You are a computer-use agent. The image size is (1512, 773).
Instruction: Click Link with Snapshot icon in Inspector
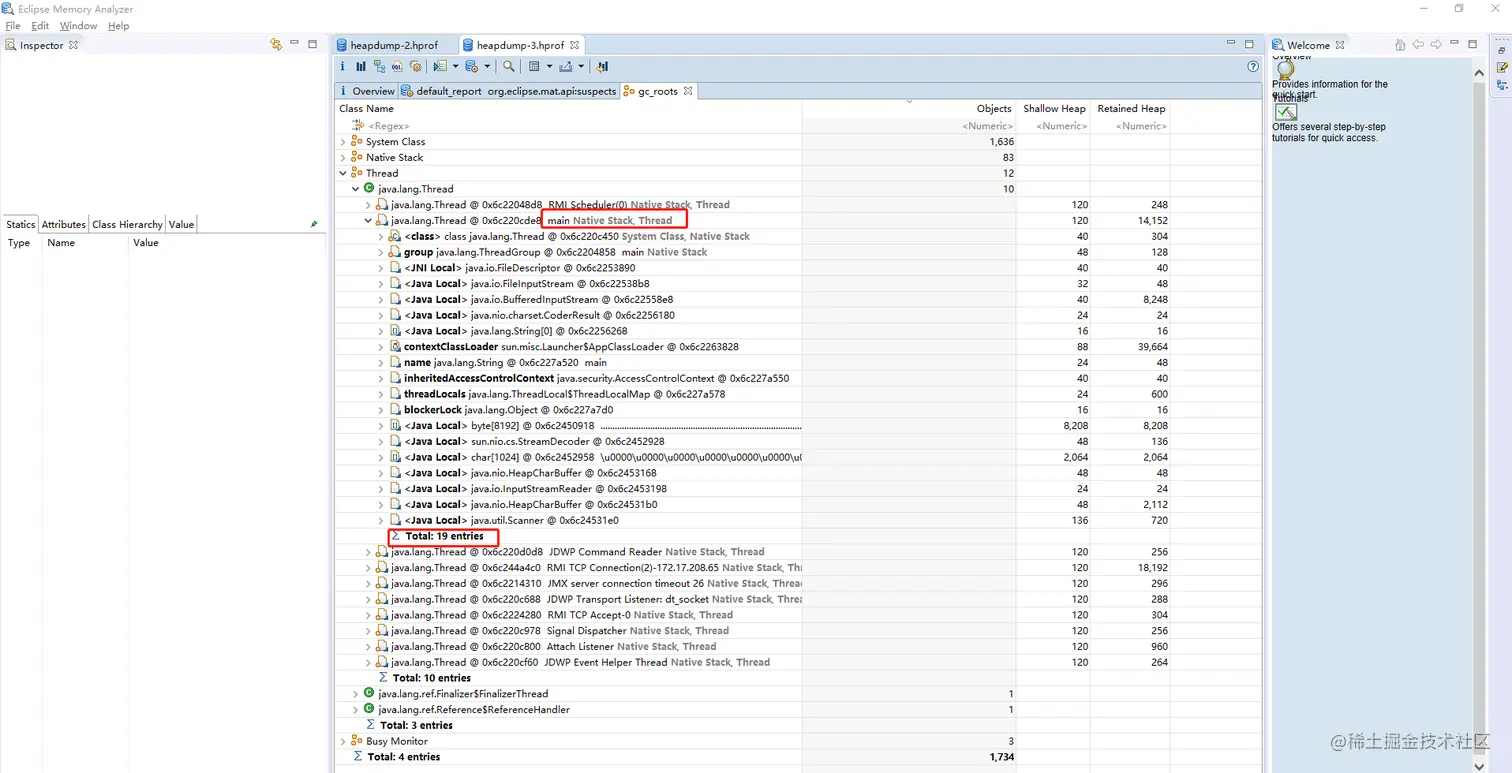click(x=276, y=44)
